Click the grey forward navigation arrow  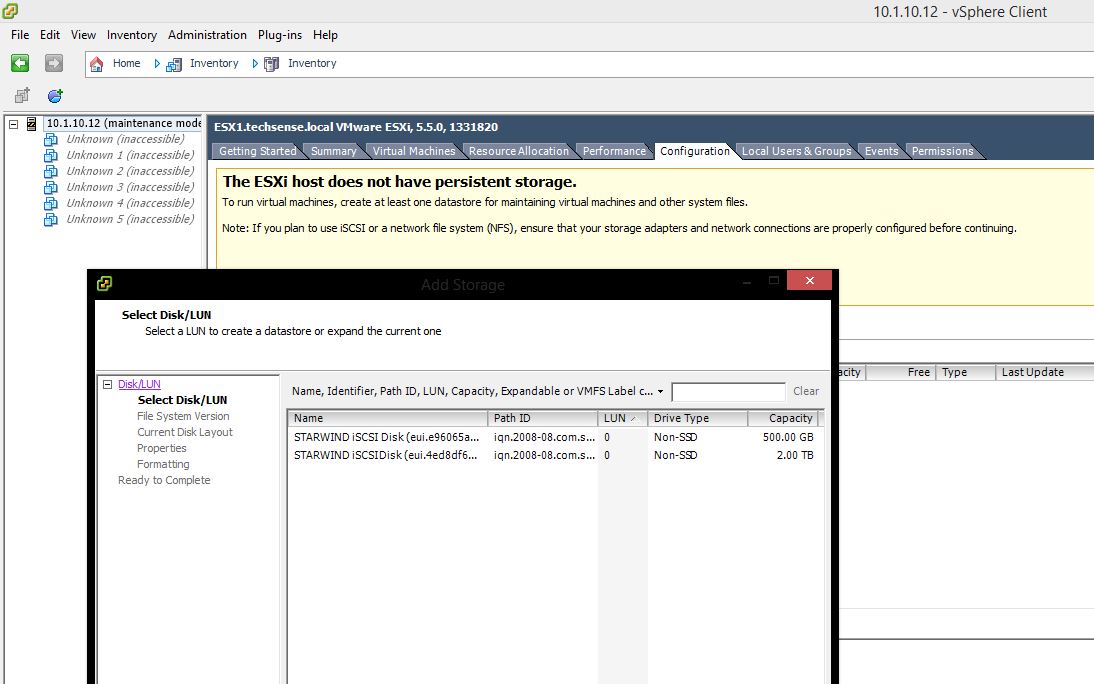coord(54,64)
